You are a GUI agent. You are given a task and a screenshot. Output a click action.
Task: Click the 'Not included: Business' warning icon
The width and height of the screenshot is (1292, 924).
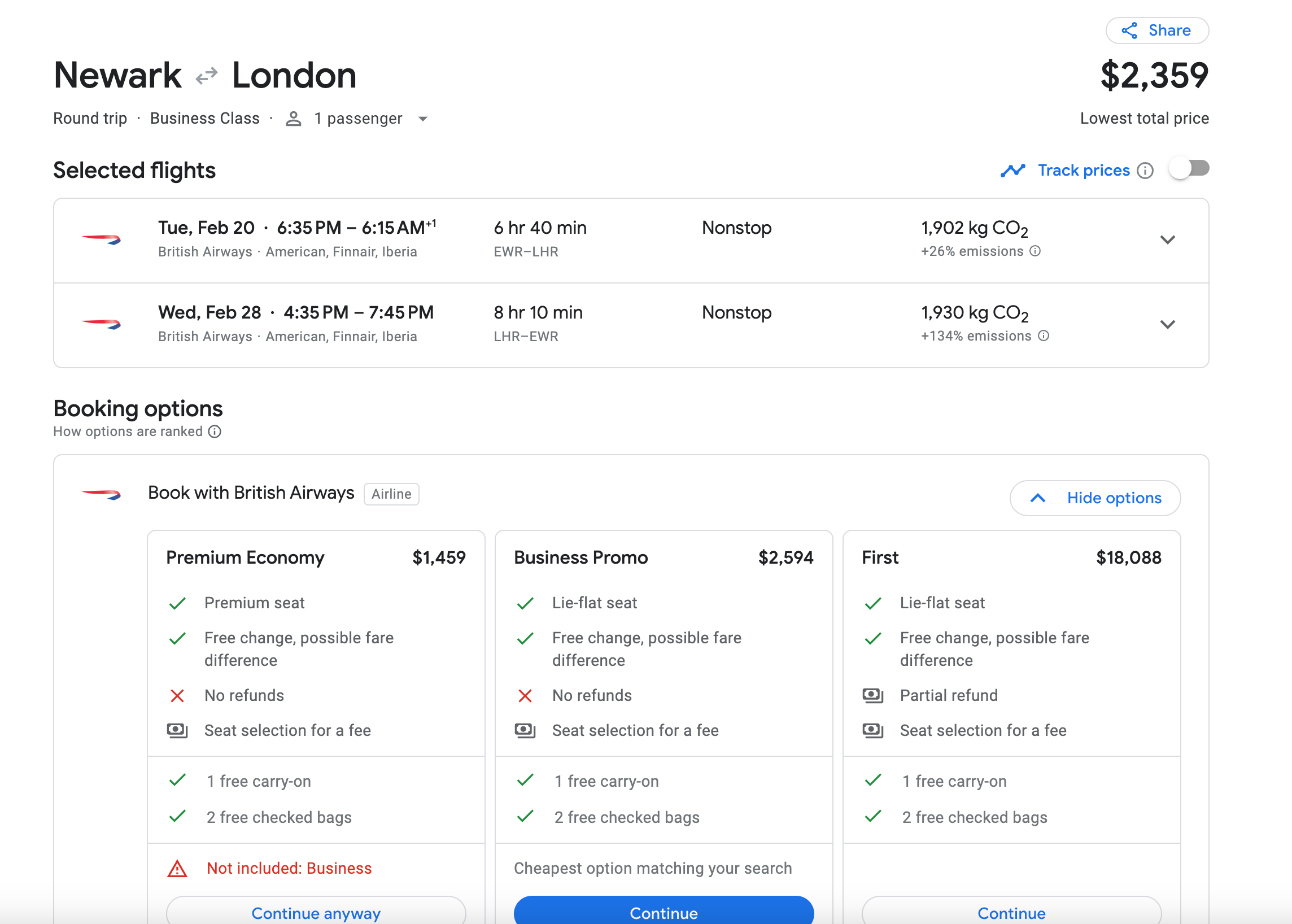(177, 868)
